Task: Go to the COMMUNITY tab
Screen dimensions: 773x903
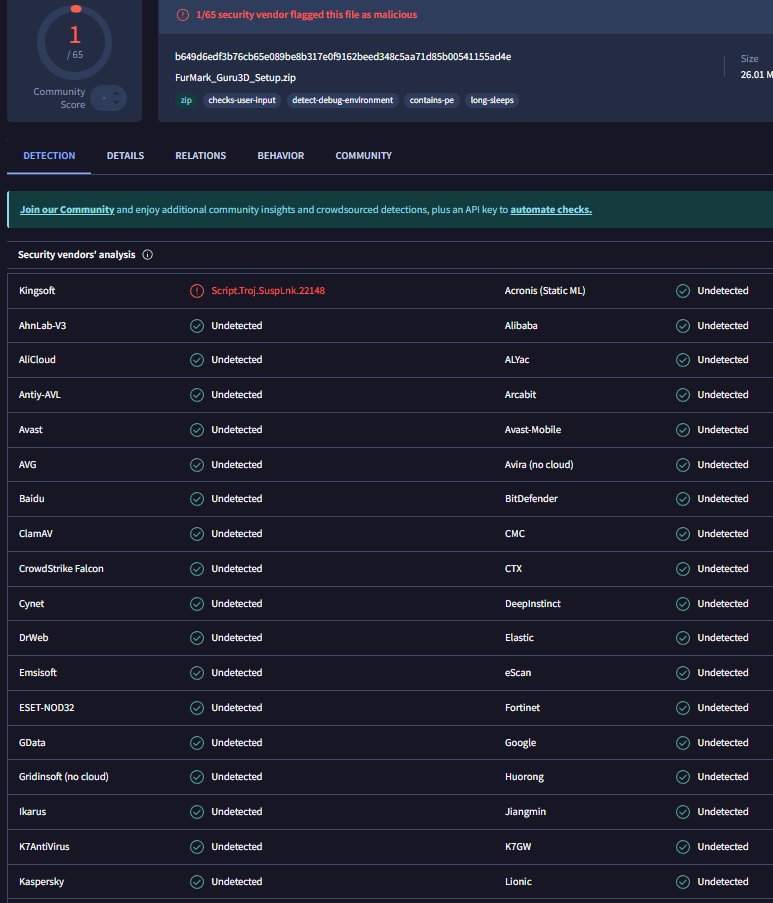Action: coord(363,155)
